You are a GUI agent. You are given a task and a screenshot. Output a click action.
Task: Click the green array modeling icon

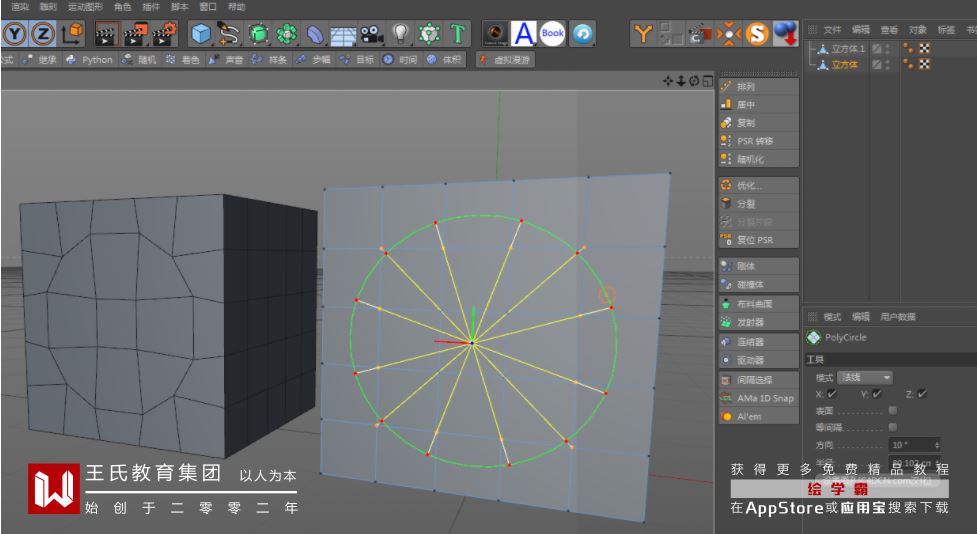287,34
